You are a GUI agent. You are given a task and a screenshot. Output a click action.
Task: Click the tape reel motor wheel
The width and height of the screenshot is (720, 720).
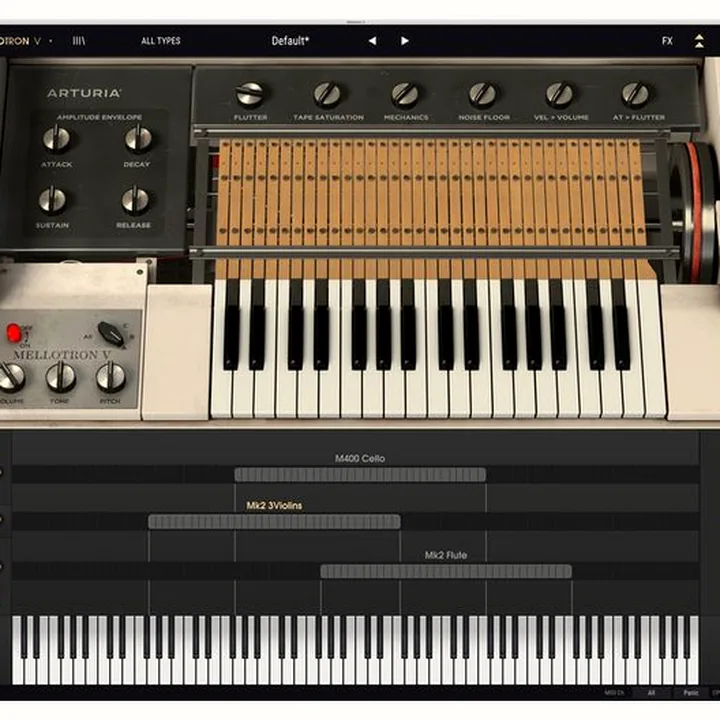[693, 211]
